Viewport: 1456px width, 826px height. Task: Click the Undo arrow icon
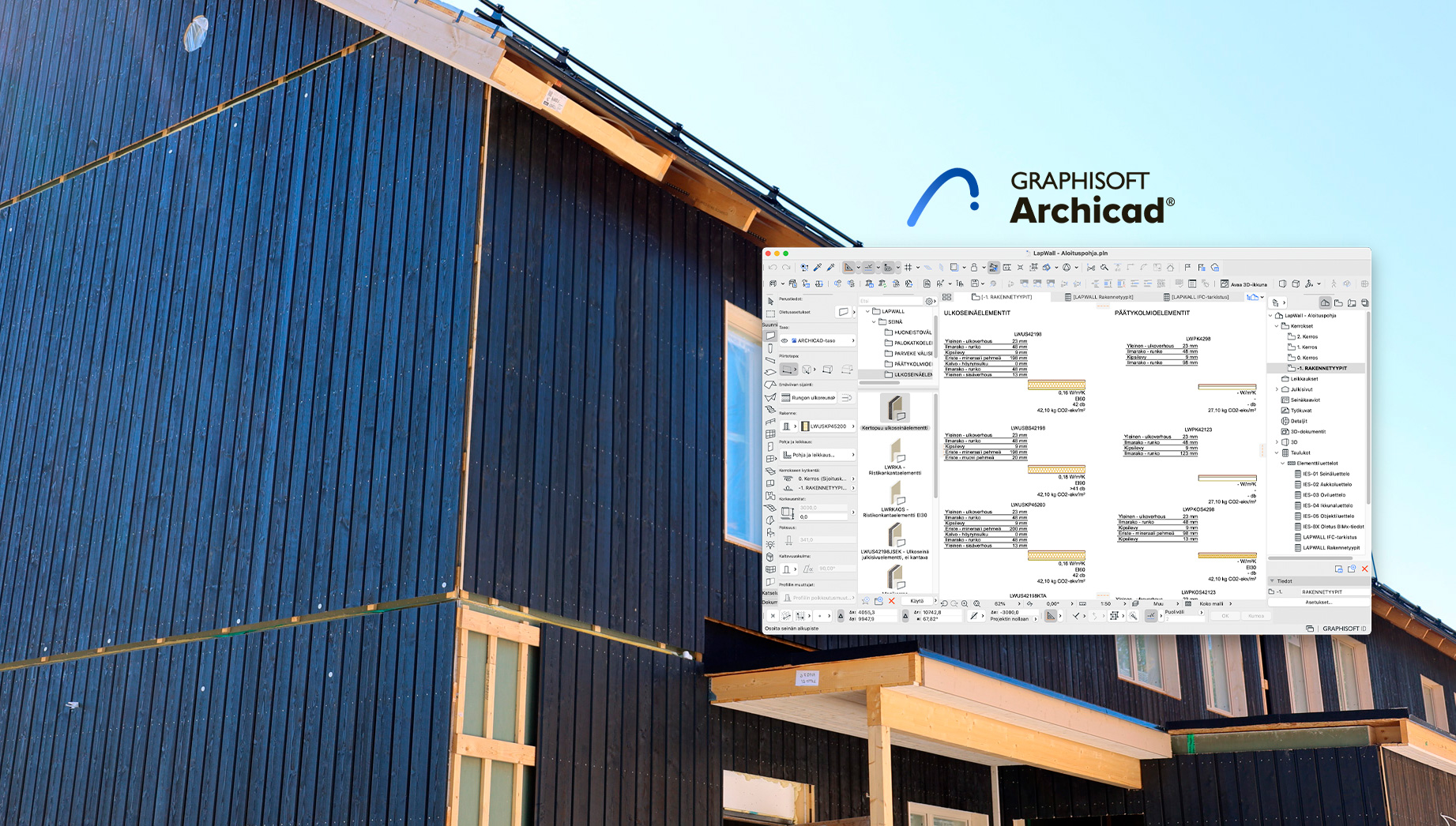click(x=772, y=267)
